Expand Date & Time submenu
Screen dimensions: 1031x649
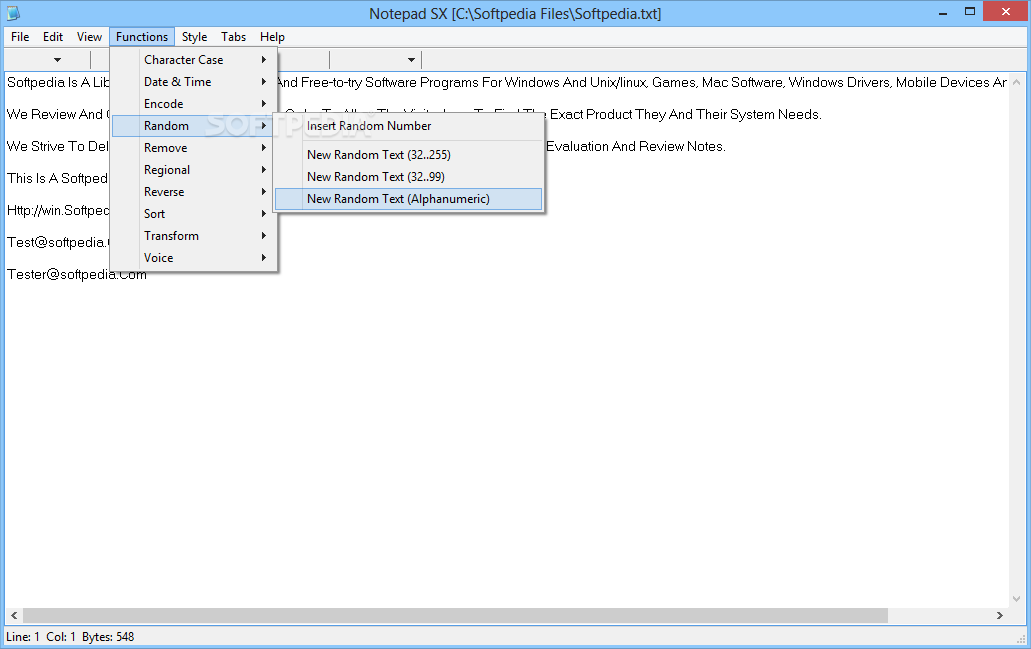193,82
